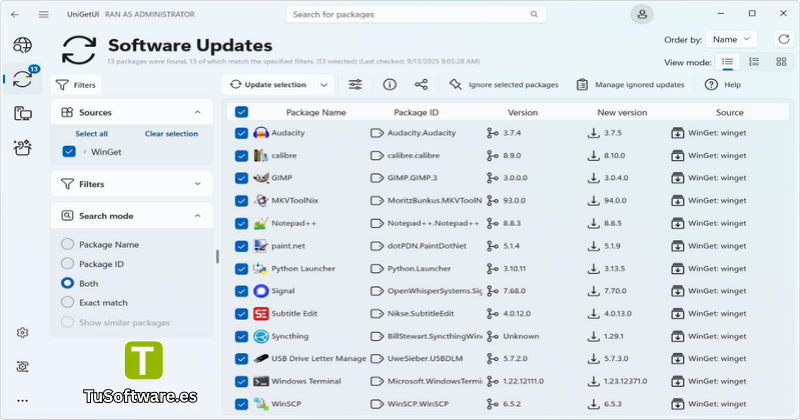The width and height of the screenshot is (800, 420).
Task: Switch to detailed list view mode
Action: pyautogui.click(x=754, y=62)
